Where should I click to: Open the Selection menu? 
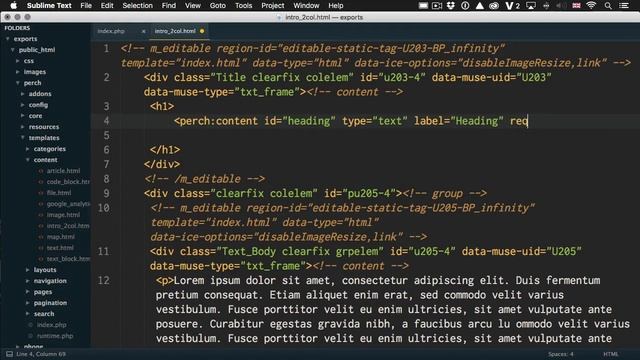(x=138, y=5)
